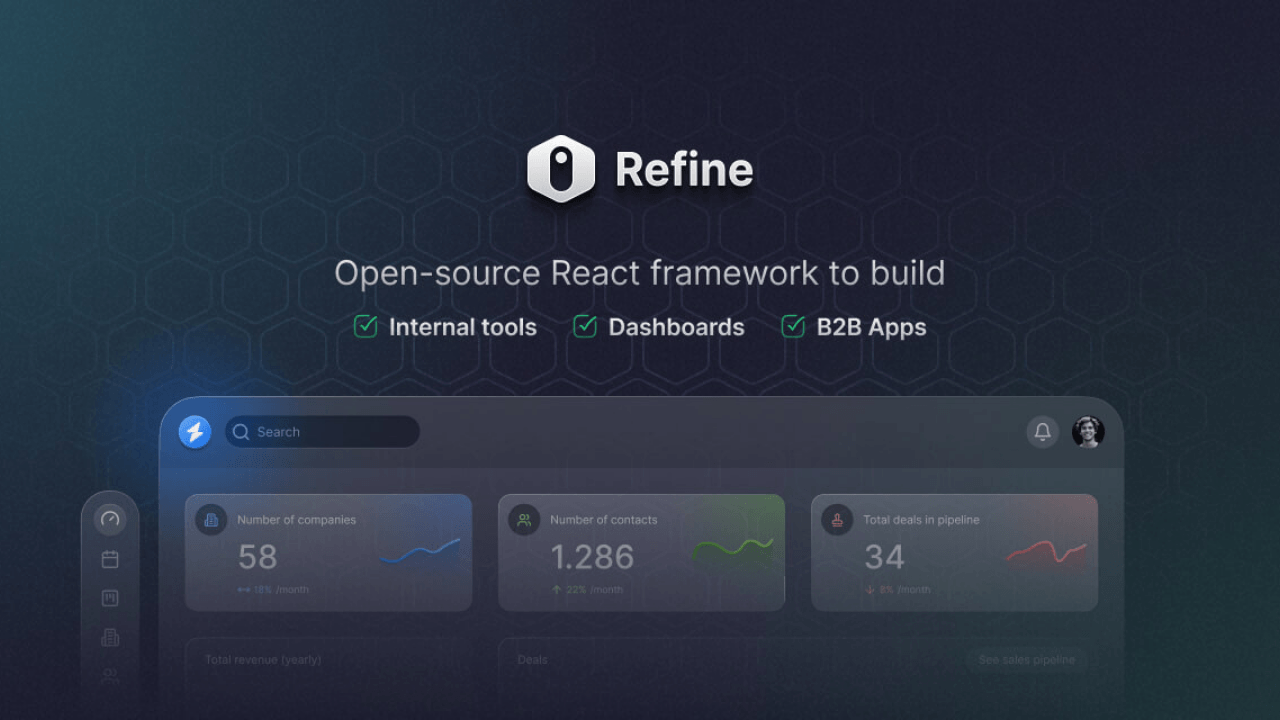
Task: Toggle the Dashboards checkbox
Action: [585, 326]
